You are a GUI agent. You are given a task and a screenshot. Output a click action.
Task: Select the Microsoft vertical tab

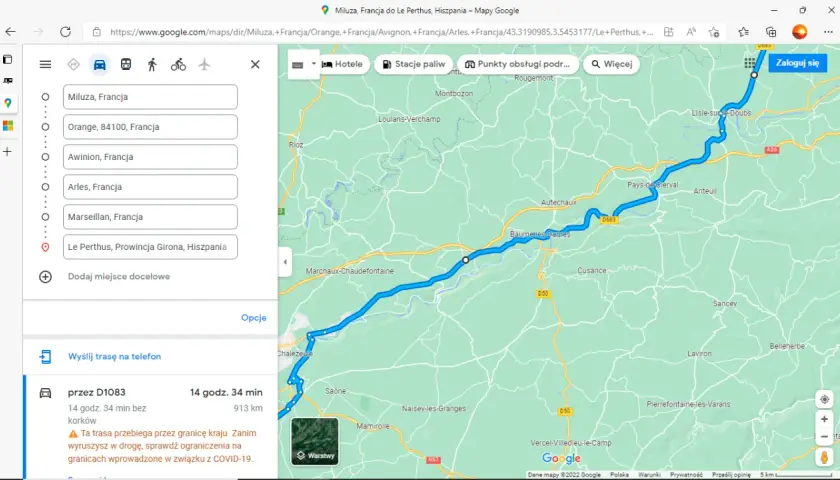8,126
